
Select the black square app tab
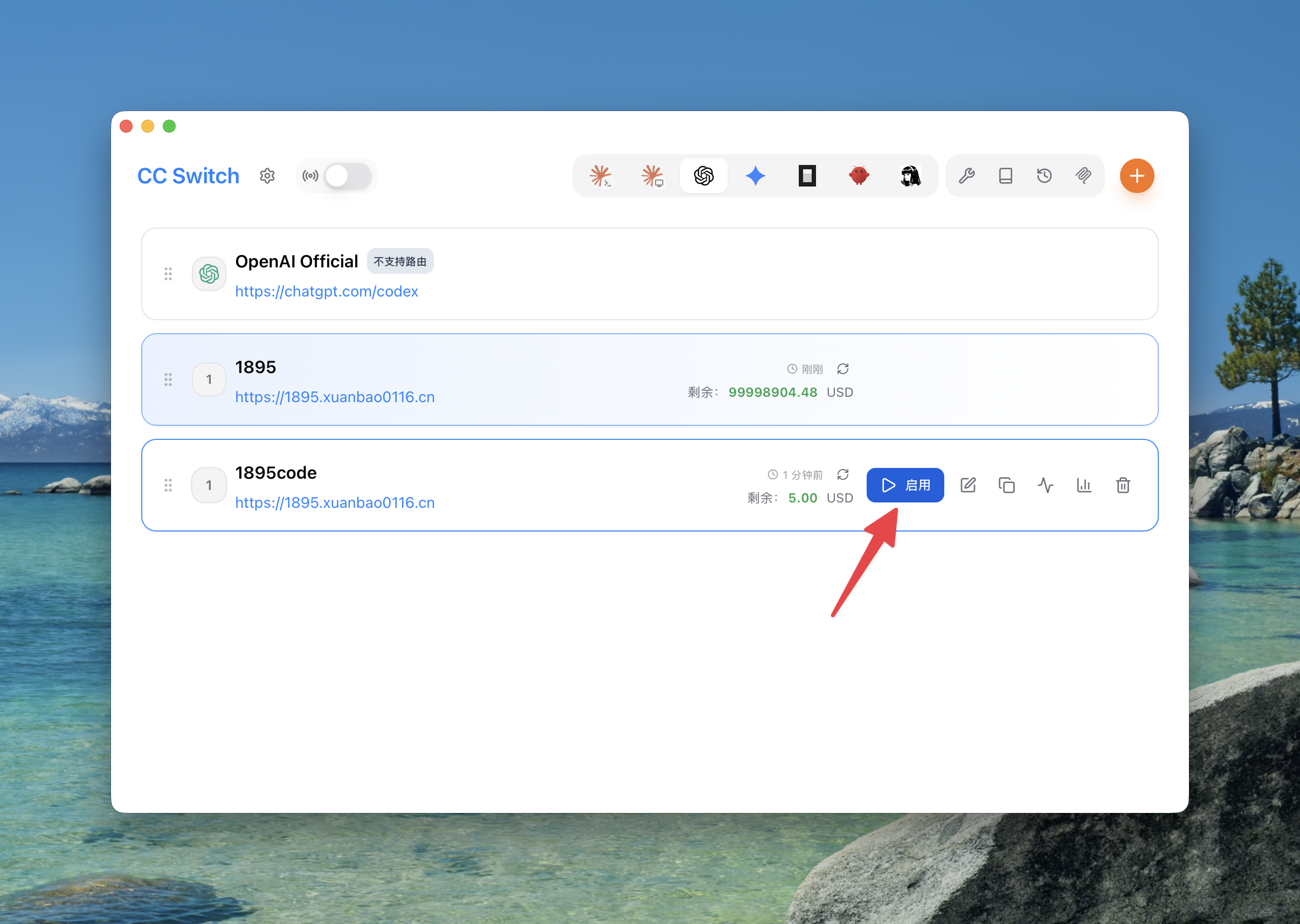(807, 176)
